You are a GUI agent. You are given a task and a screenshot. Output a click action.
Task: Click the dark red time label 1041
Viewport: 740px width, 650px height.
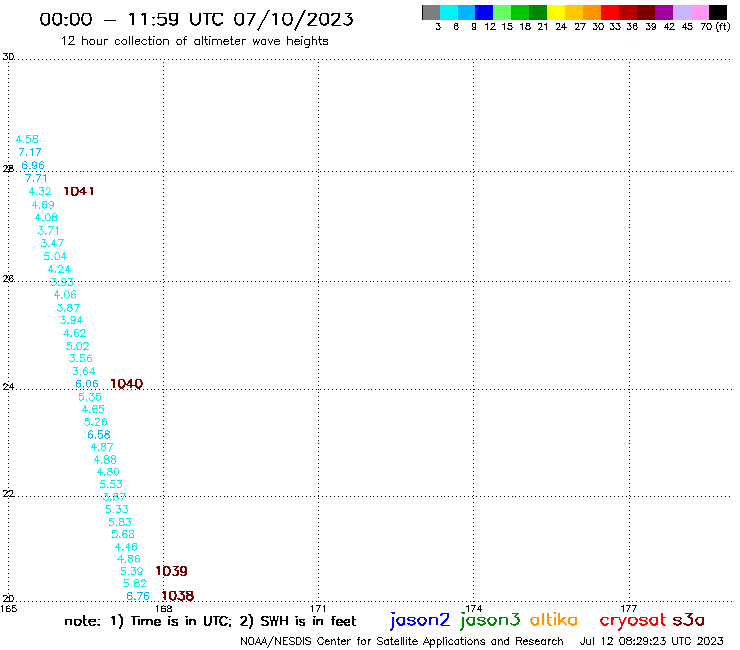[x=79, y=191]
